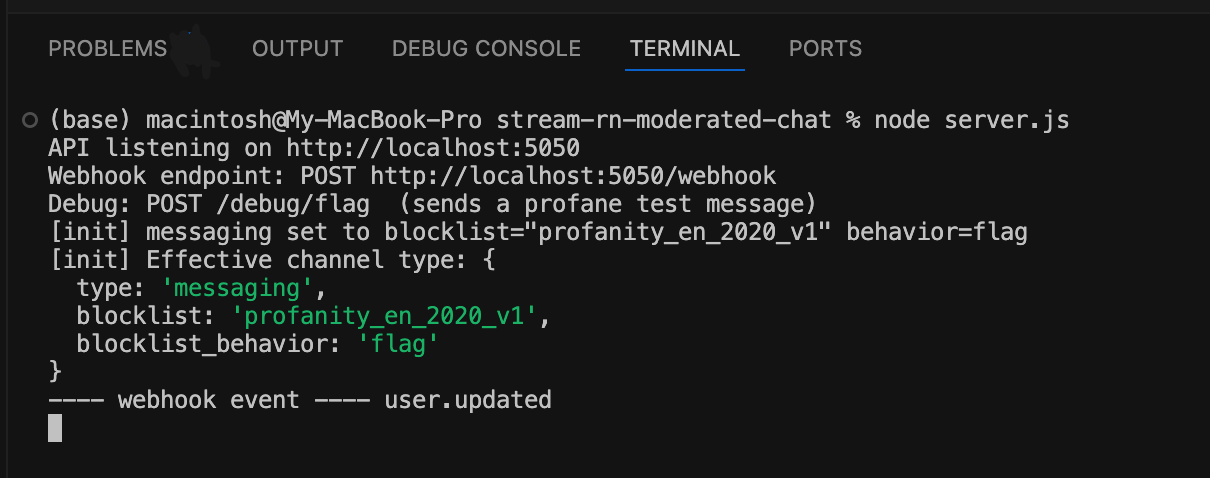Open the PORTS tab

pos(825,48)
